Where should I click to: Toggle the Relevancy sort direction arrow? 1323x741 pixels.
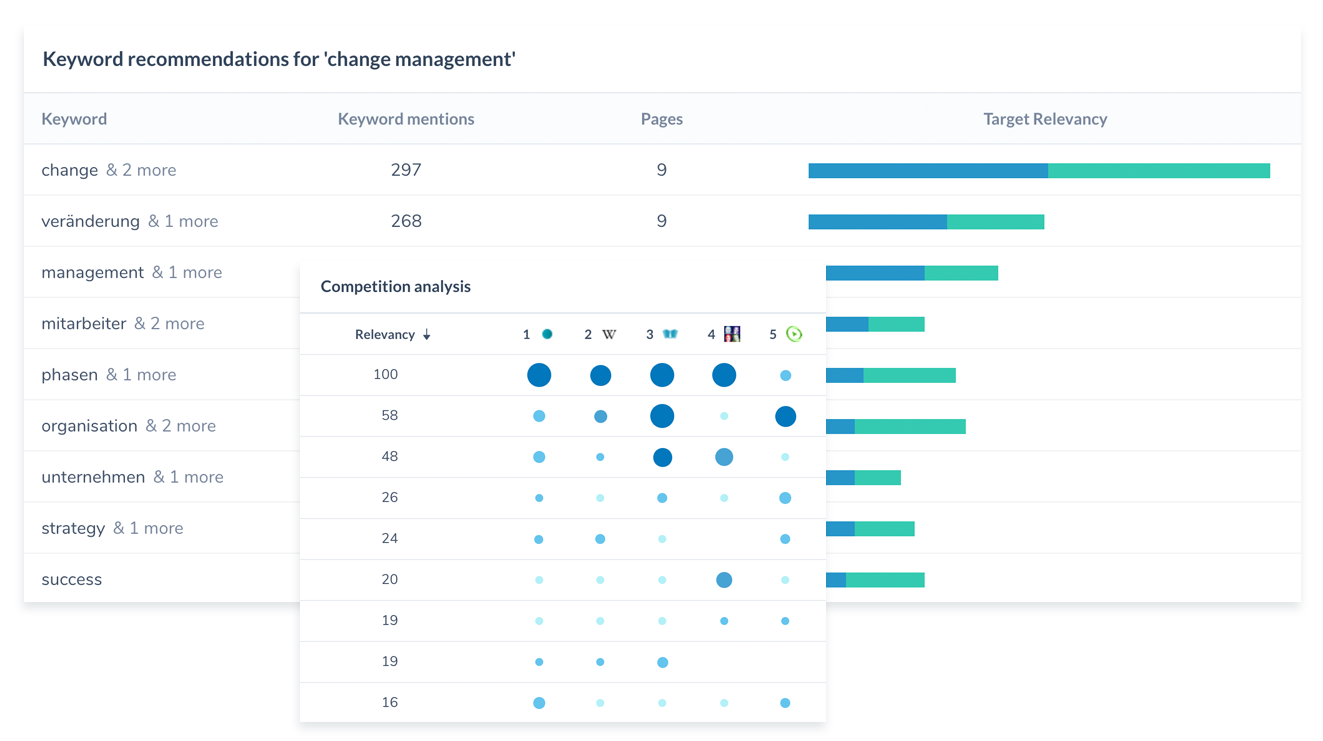pos(425,334)
